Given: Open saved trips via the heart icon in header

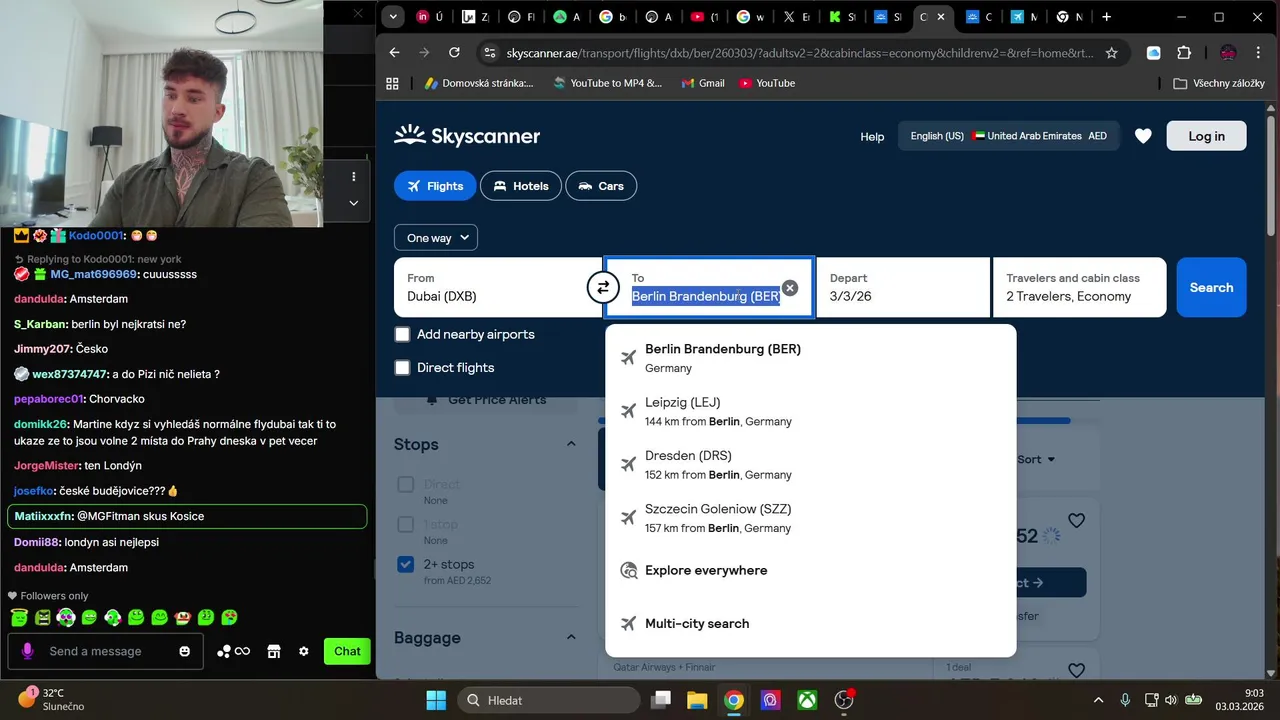Looking at the screenshot, I should click(1143, 136).
